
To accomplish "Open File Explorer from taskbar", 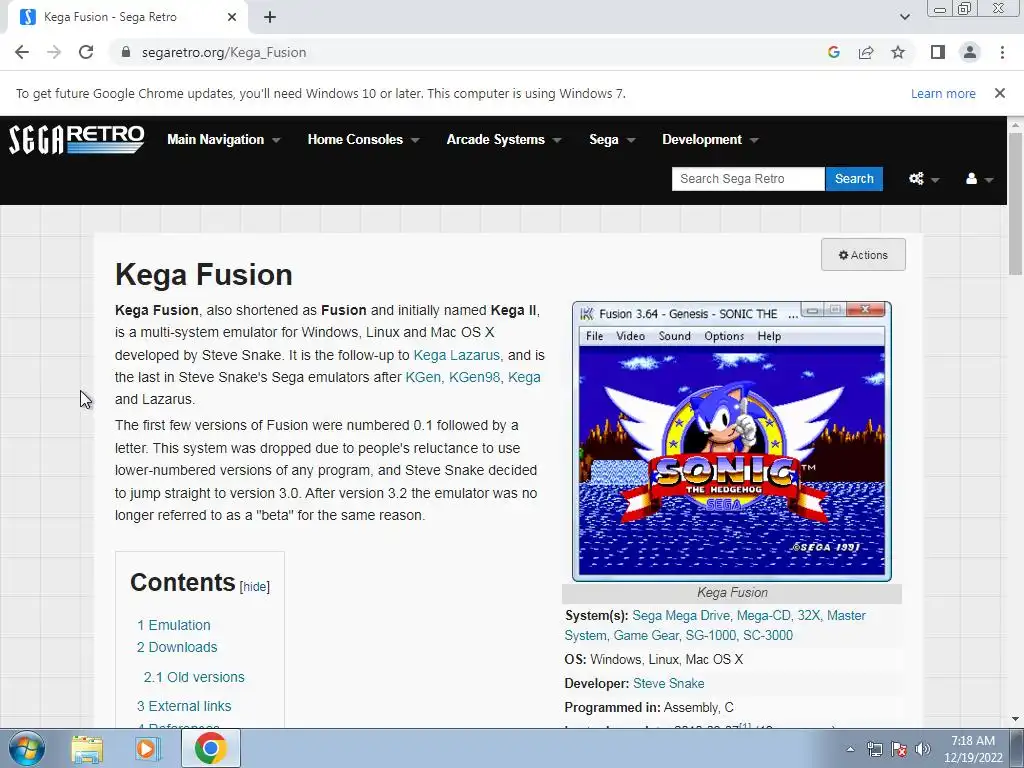I will [x=88, y=749].
